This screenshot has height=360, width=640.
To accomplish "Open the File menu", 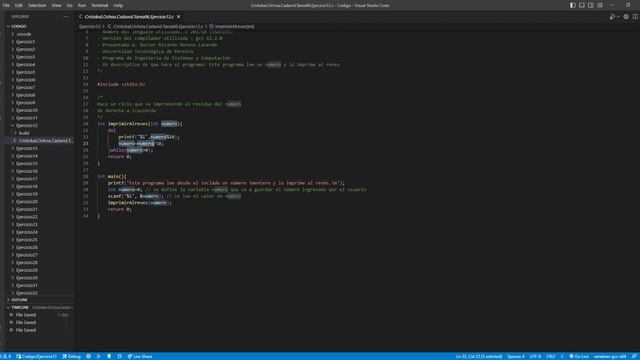I will click(x=6, y=5).
